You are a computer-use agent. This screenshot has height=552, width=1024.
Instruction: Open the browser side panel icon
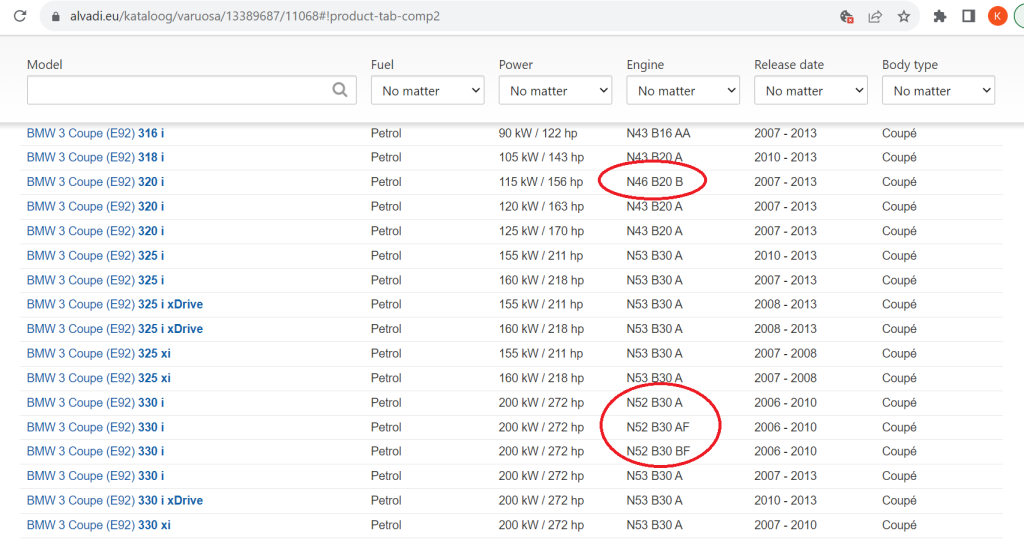point(968,16)
